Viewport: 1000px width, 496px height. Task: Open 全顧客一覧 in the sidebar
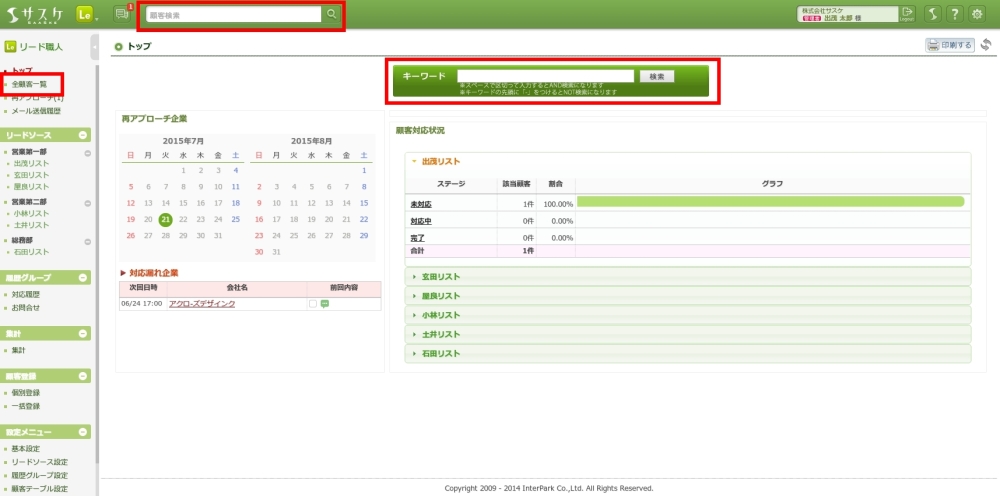pyautogui.click(x=29, y=84)
